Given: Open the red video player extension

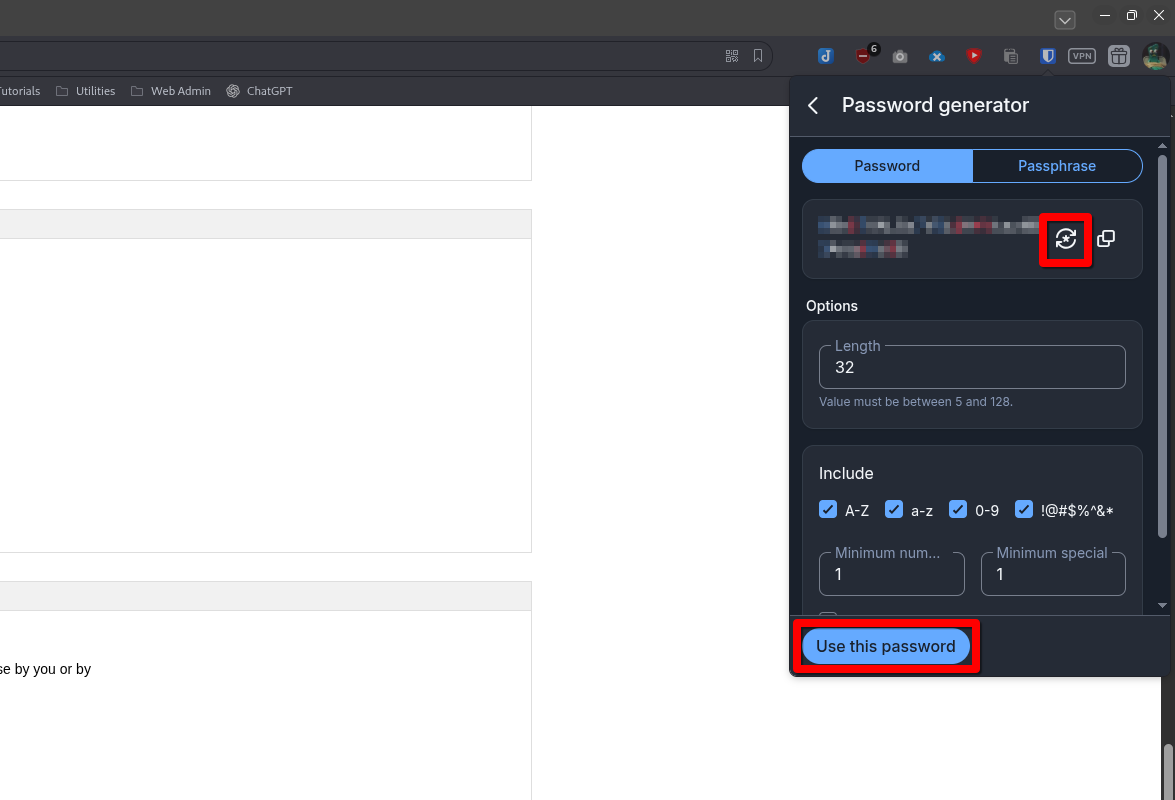Looking at the screenshot, I should pos(973,56).
